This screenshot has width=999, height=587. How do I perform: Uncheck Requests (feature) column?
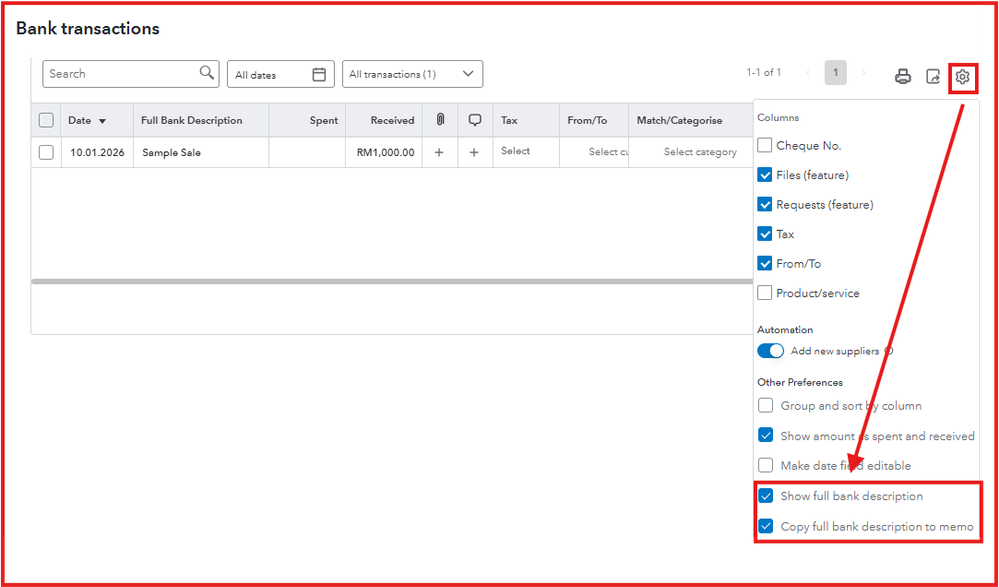(x=765, y=205)
